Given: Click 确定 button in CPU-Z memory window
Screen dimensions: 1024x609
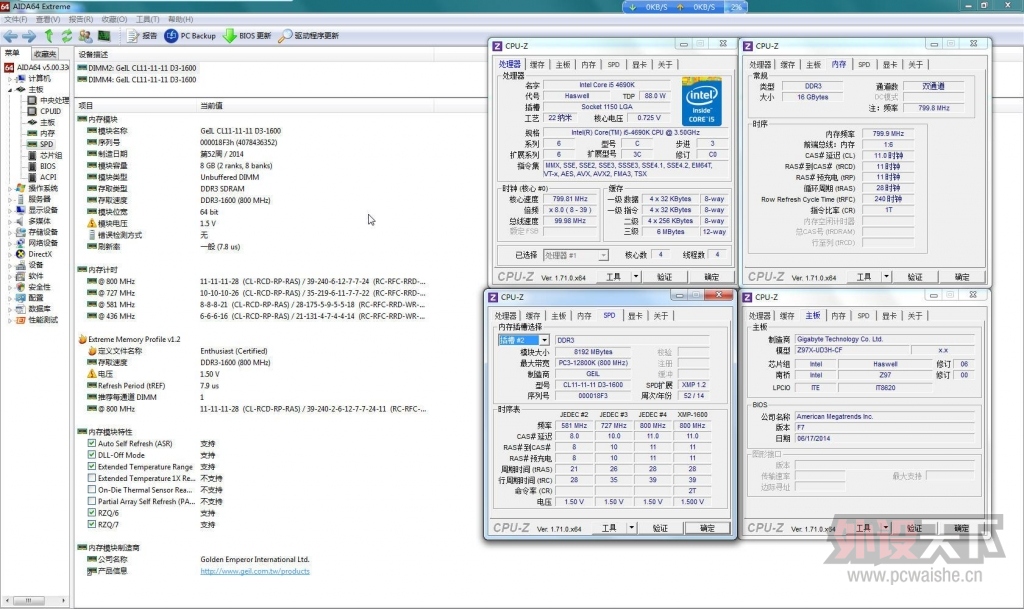Looking at the screenshot, I should point(962,277).
